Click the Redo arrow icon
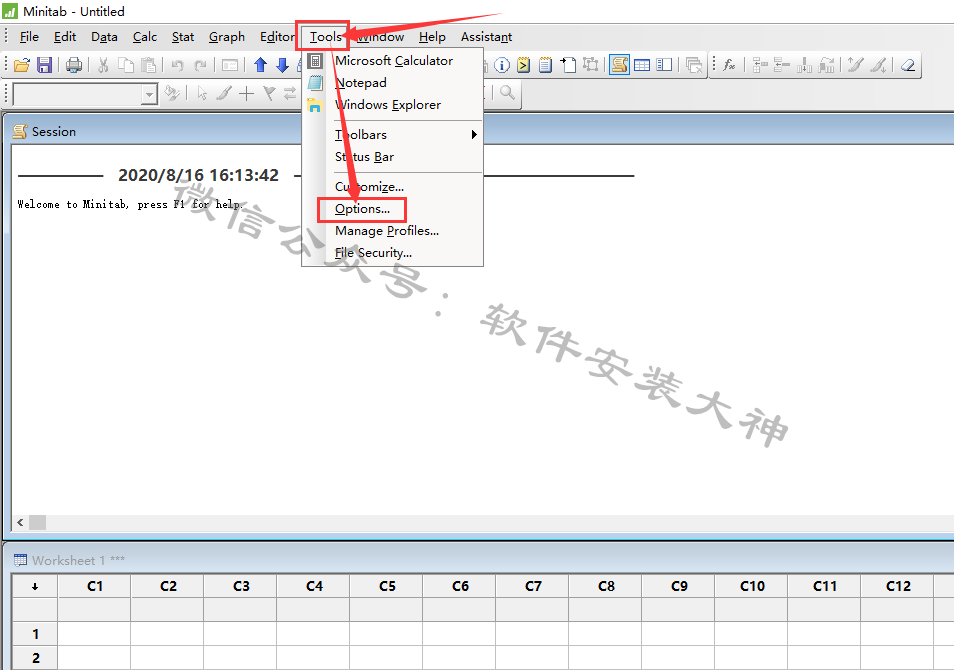 coord(200,65)
